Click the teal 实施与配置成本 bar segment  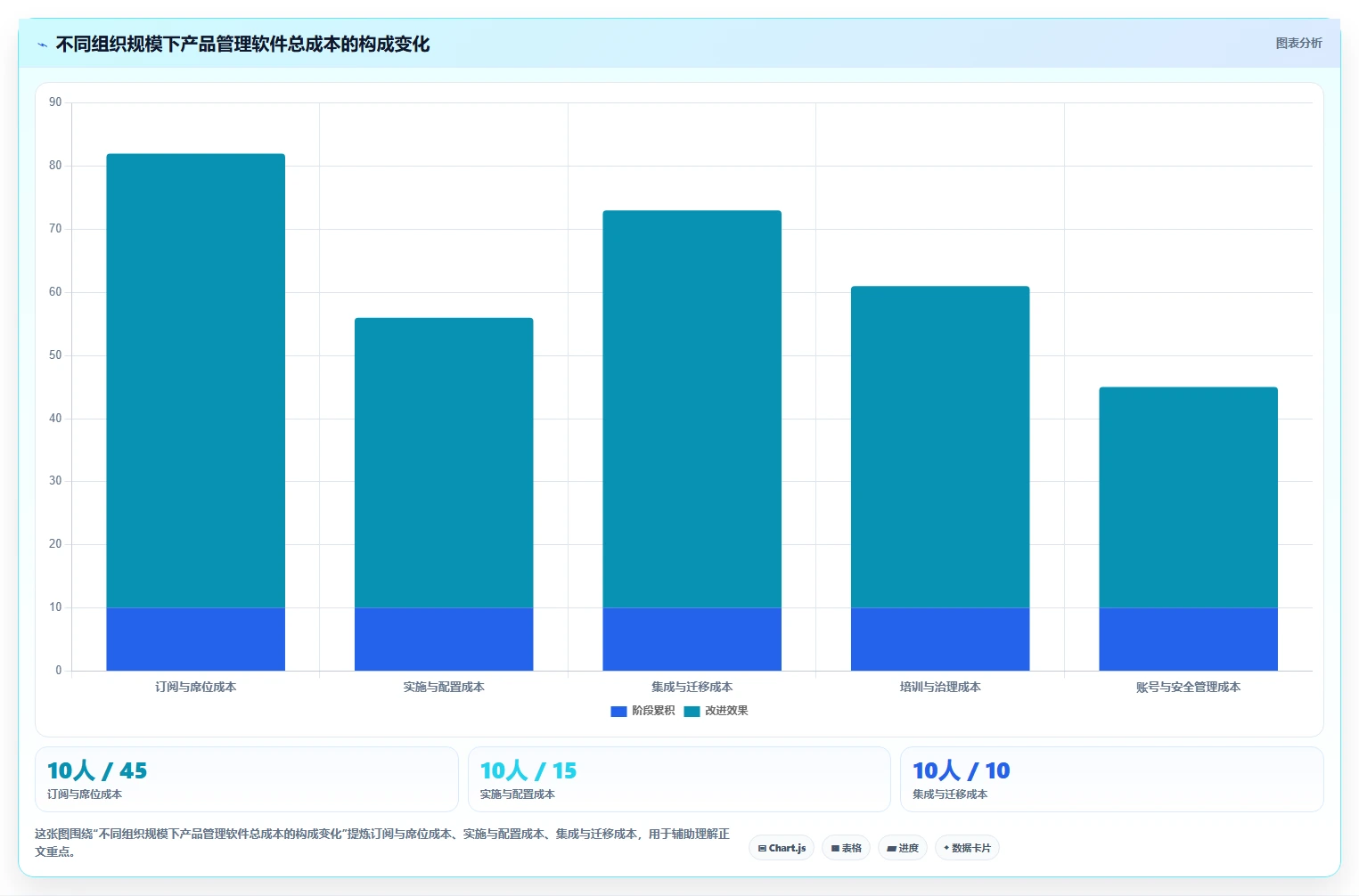pos(444,462)
